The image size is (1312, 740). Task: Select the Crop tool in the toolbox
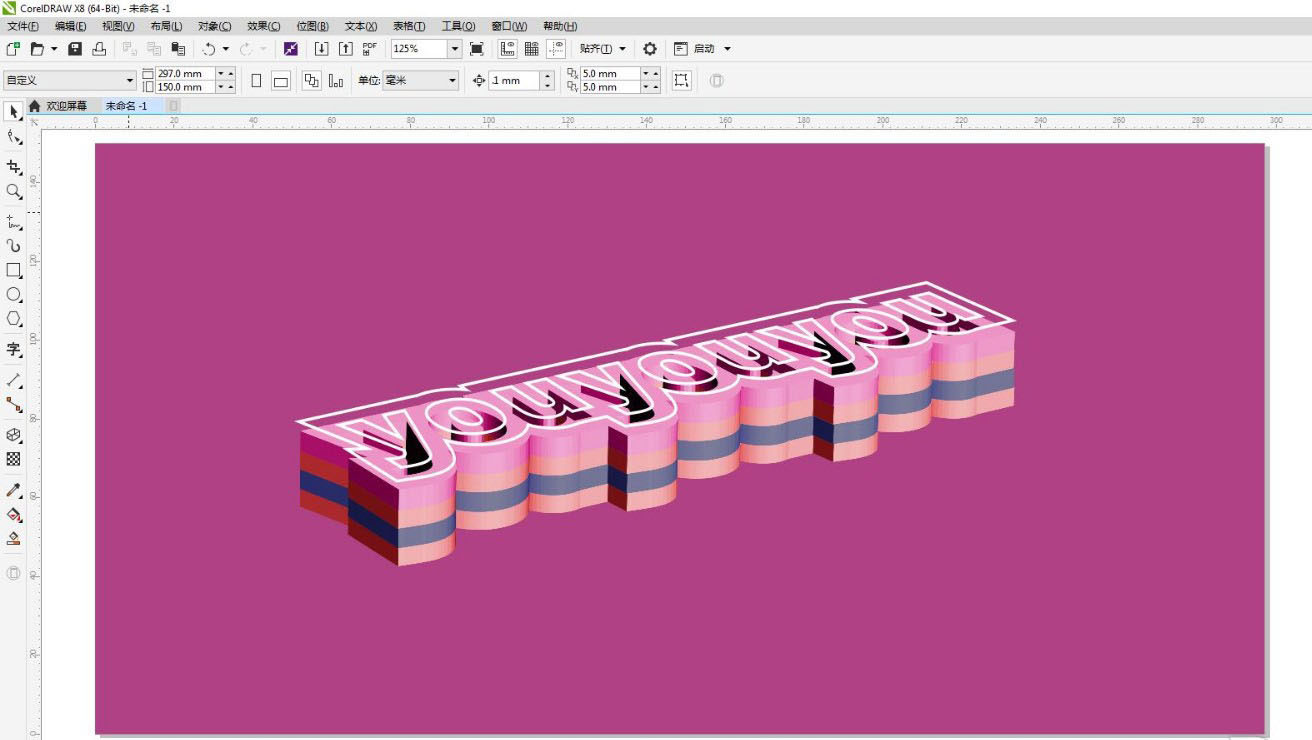(x=13, y=167)
